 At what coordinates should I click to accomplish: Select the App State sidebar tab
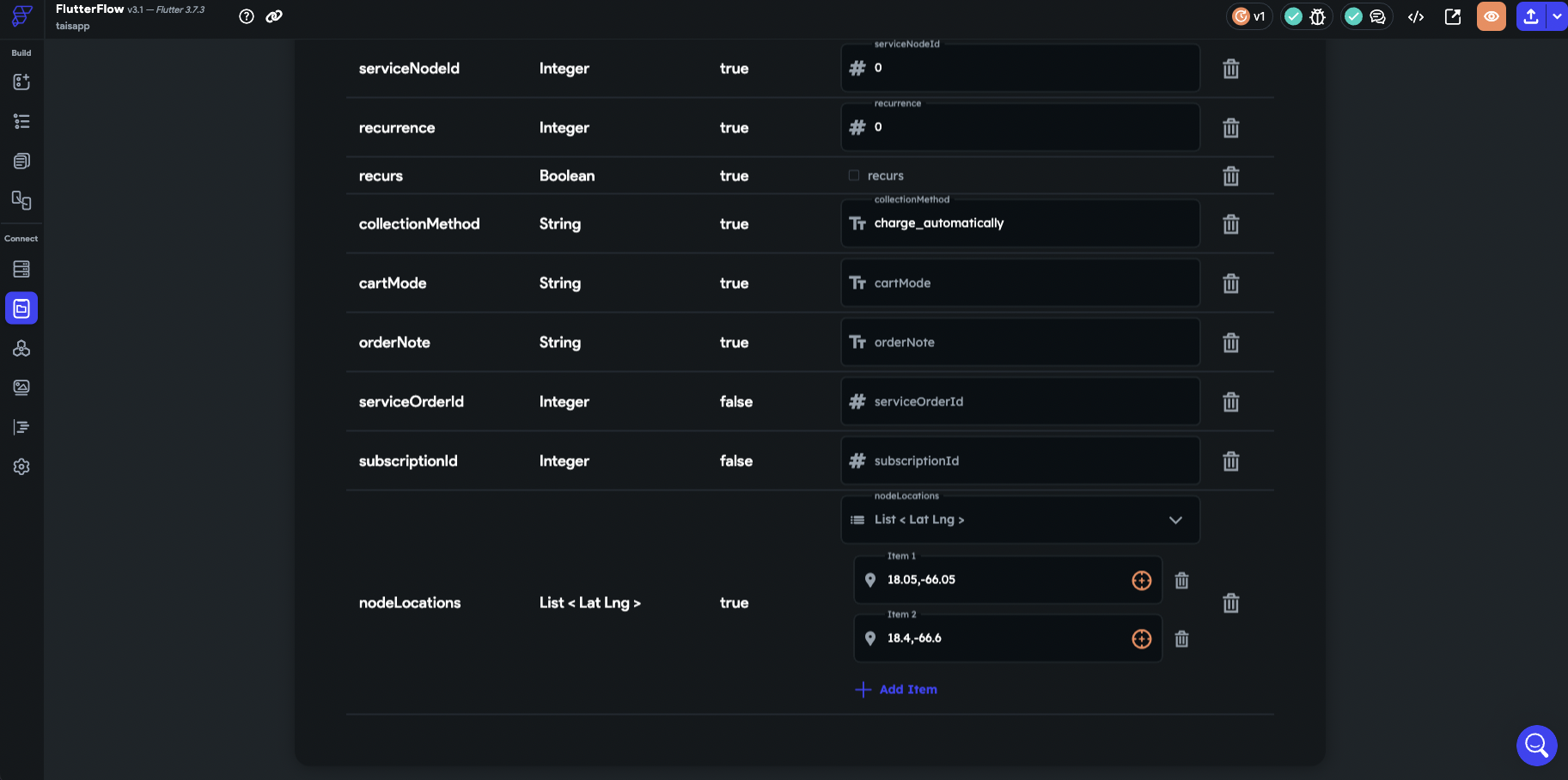21,308
